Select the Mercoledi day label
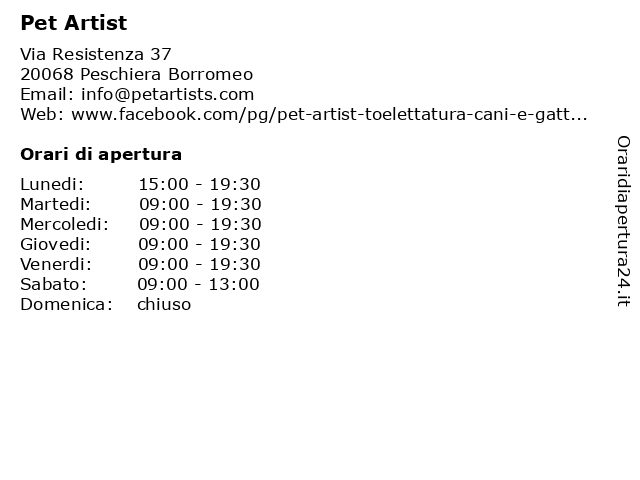This screenshot has height=480, width=640. 64,224
